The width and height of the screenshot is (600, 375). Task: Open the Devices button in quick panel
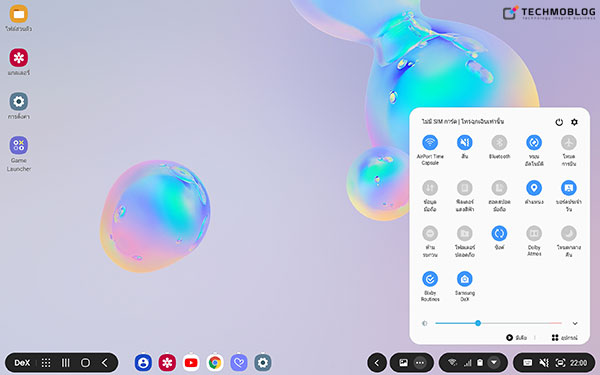565,338
